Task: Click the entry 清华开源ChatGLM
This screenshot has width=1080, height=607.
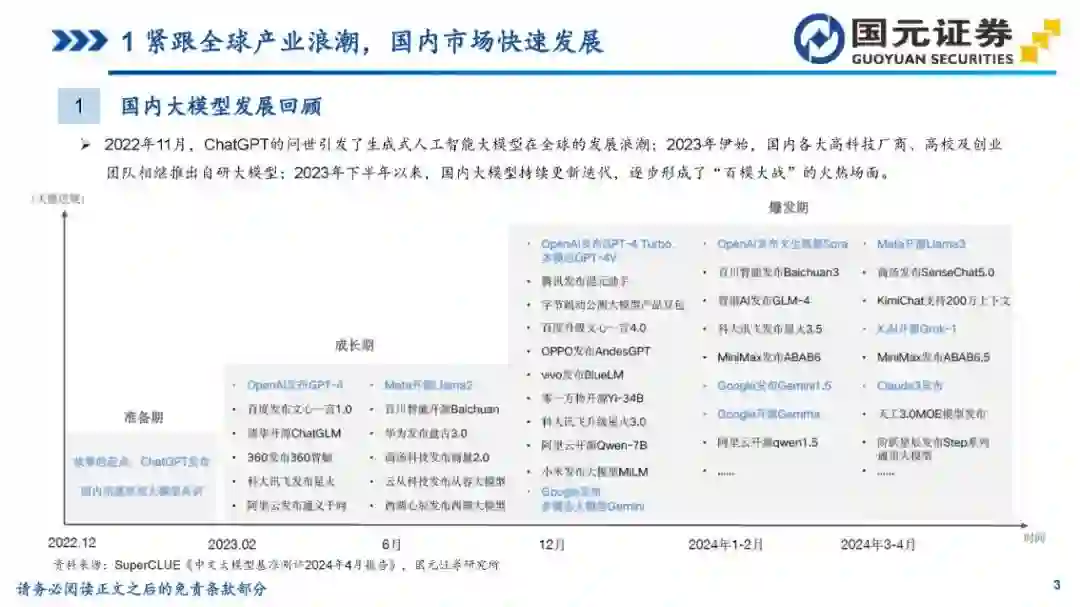Action: [x=294, y=433]
